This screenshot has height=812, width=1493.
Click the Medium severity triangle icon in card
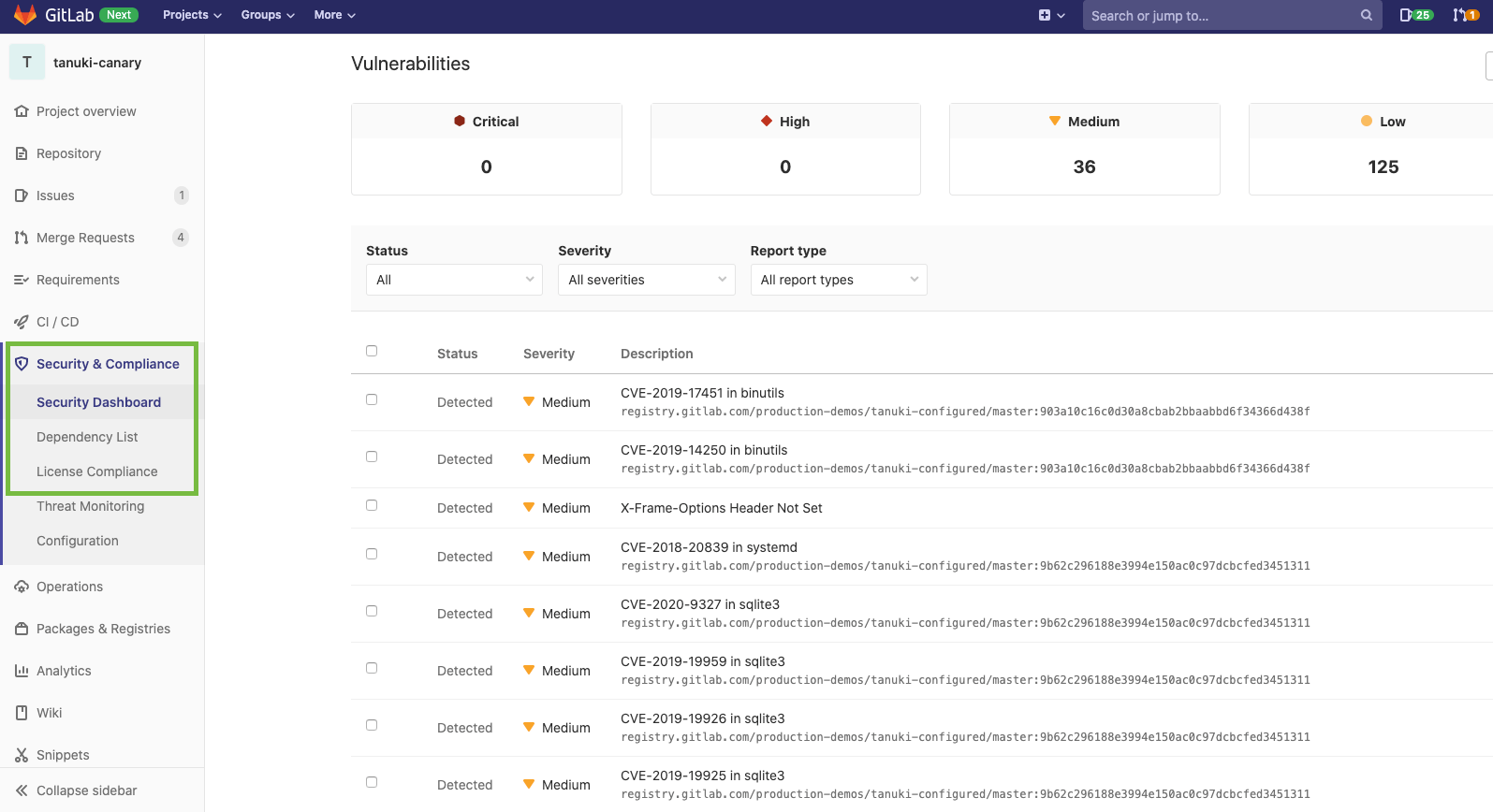coord(1055,121)
